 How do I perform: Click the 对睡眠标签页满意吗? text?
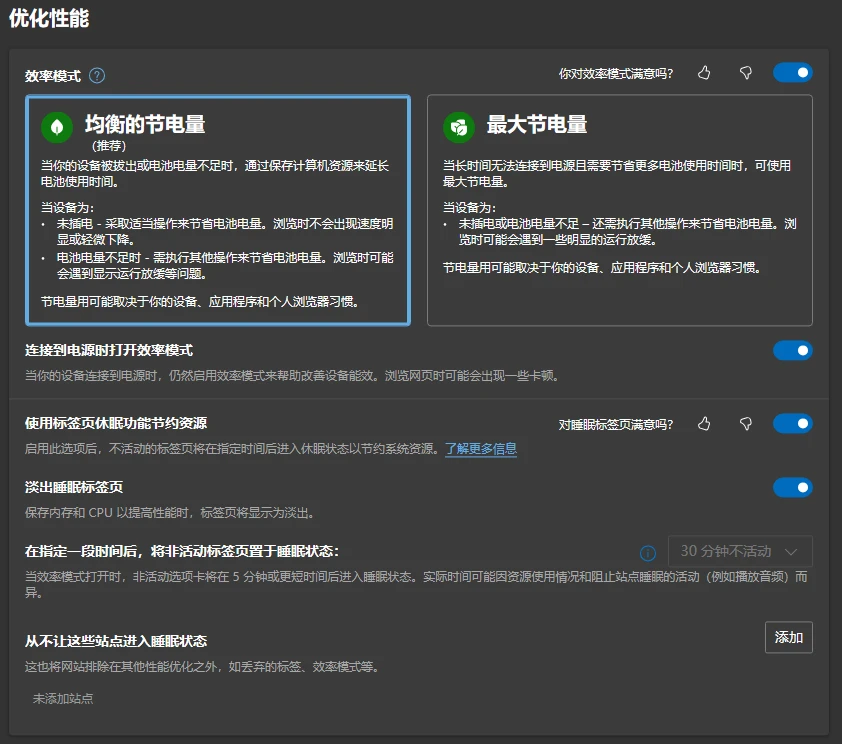(x=615, y=425)
